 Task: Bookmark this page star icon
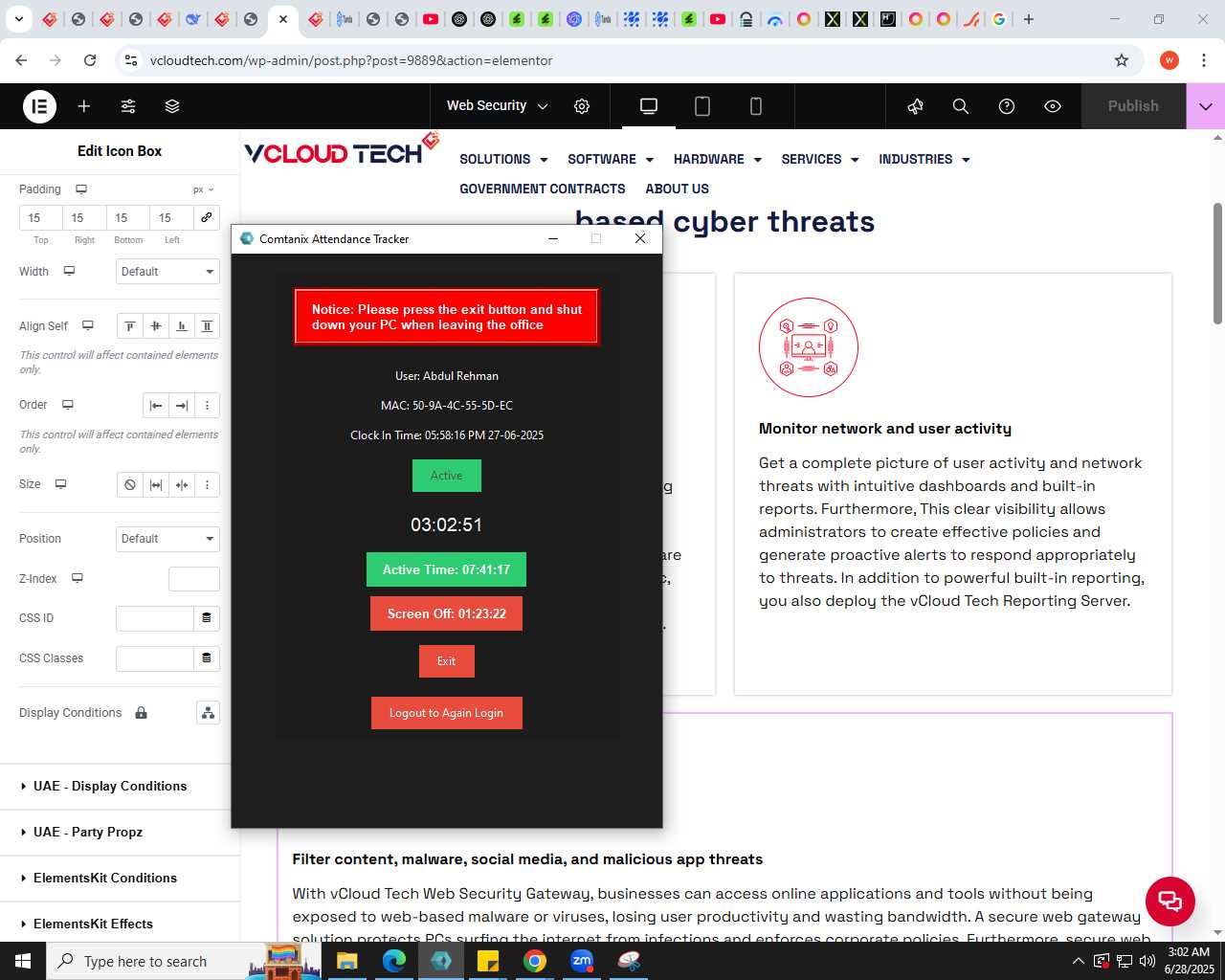click(1122, 60)
